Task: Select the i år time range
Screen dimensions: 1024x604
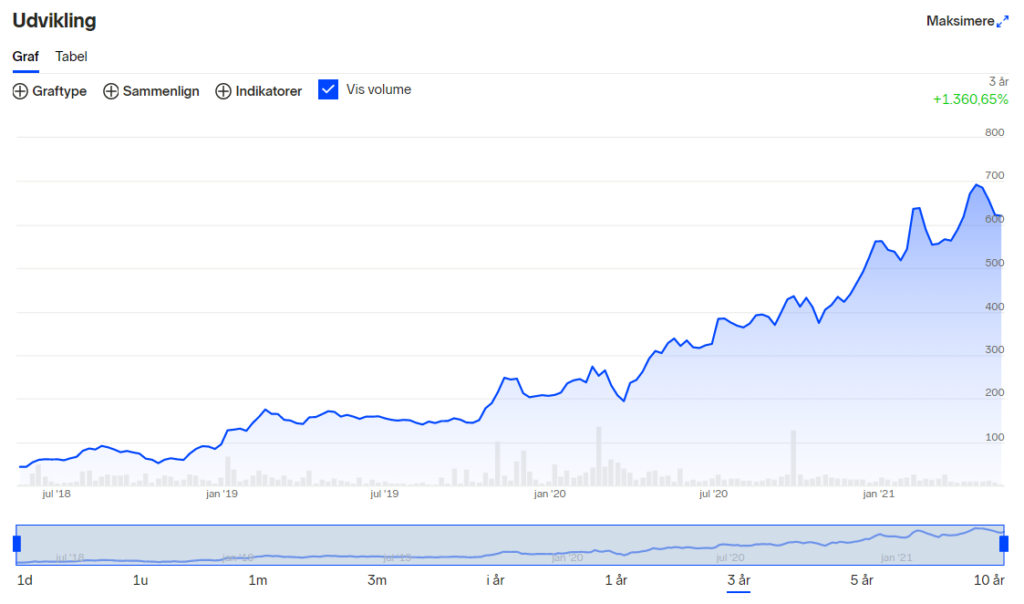Action: click(495, 580)
